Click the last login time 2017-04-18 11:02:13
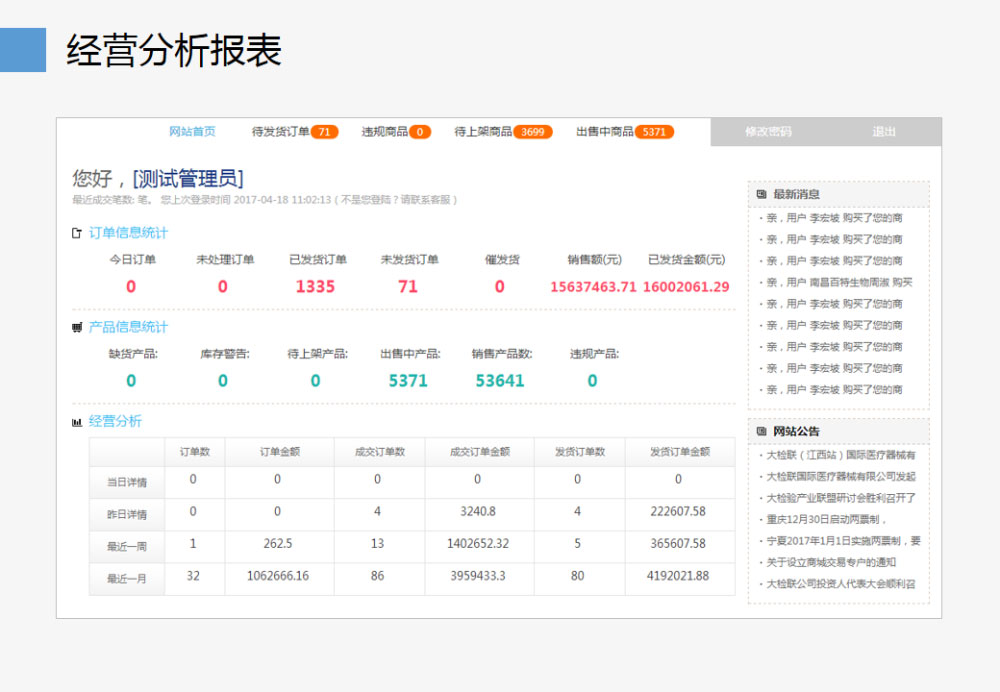Screen dimensions: 1000x692 (283, 200)
